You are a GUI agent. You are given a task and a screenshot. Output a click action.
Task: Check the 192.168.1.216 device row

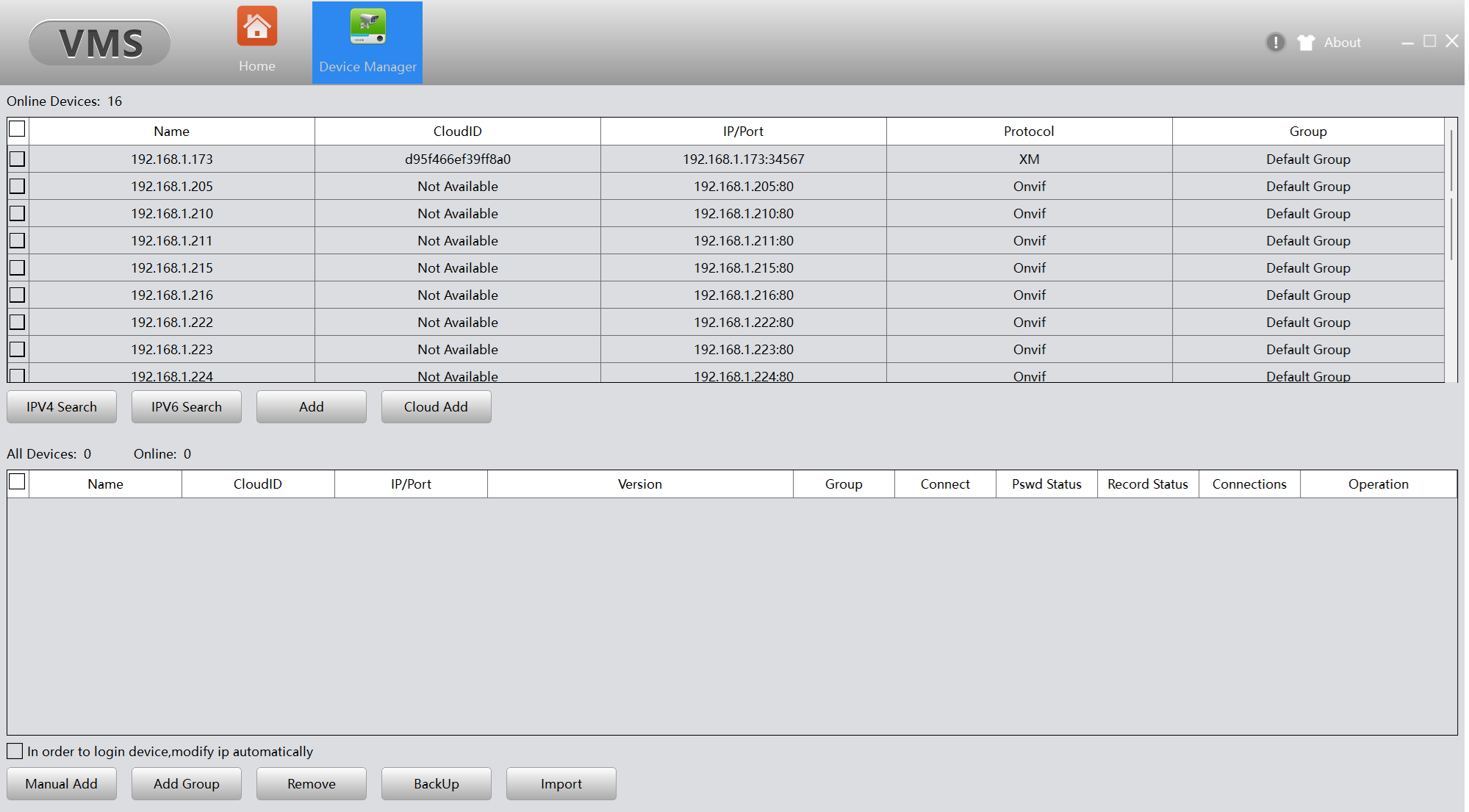pyautogui.click(x=17, y=295)
